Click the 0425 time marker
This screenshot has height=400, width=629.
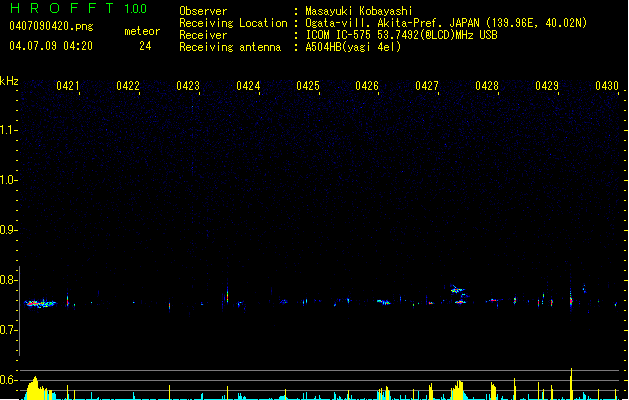(308, 86)
